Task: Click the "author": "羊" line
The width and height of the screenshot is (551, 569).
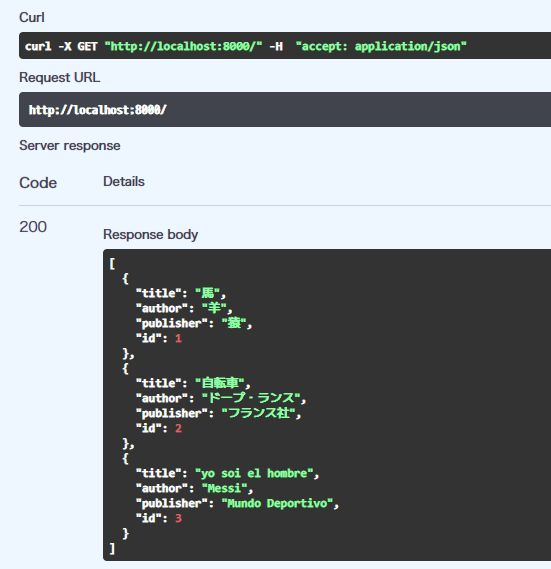Action: tap(184, 308)
